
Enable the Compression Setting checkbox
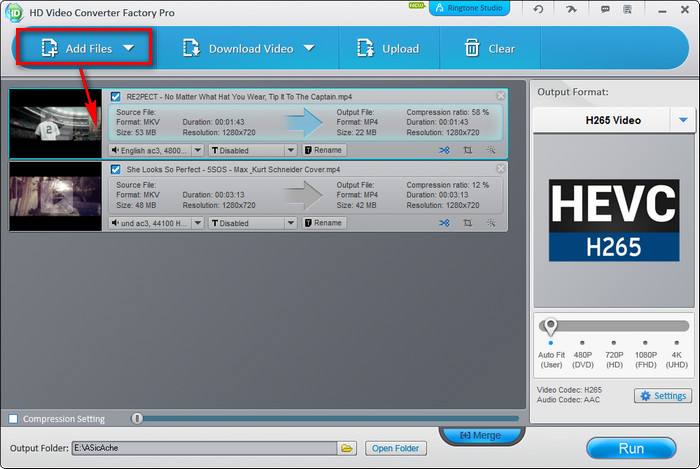click(x=13, y=419)
